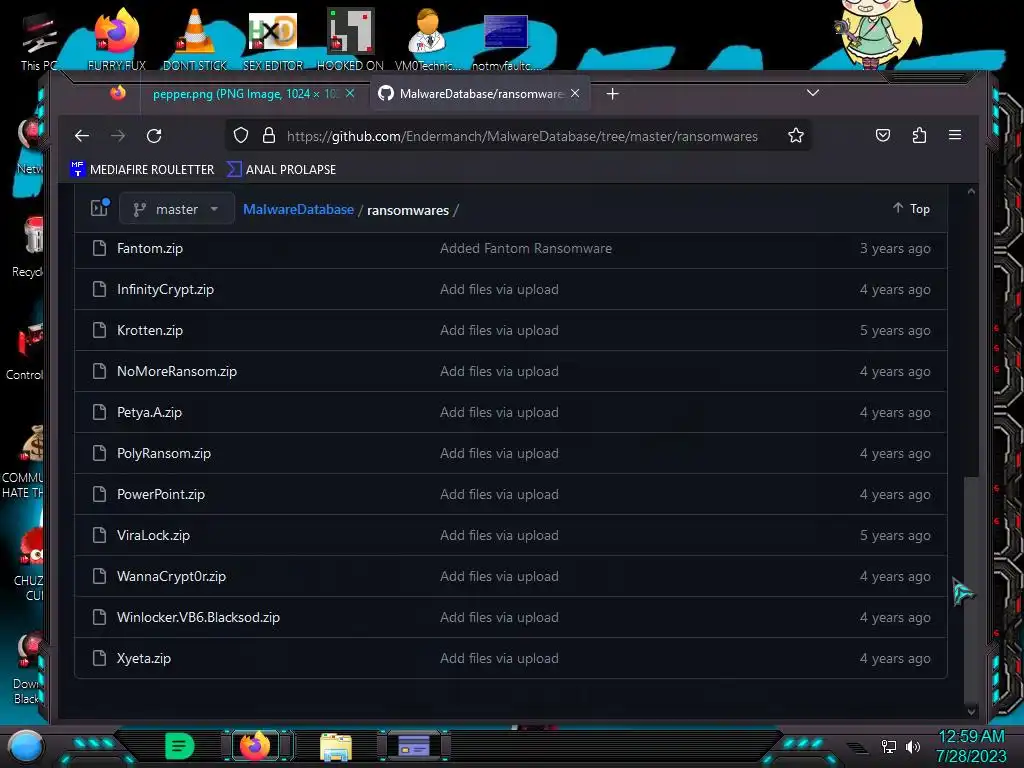Select the MalwareDatabase/ransomware tab

click(x=479, y=93)
